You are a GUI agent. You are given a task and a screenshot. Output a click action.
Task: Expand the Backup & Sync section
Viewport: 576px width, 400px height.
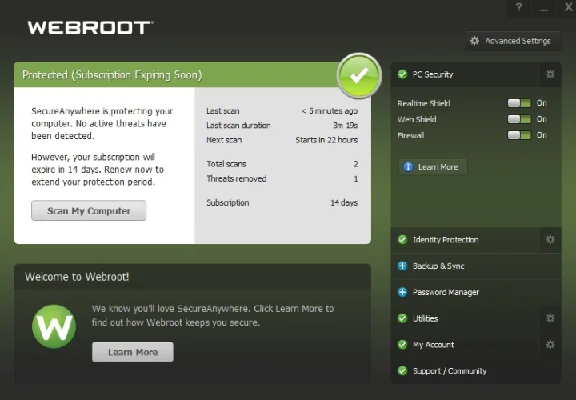(476, 266)
